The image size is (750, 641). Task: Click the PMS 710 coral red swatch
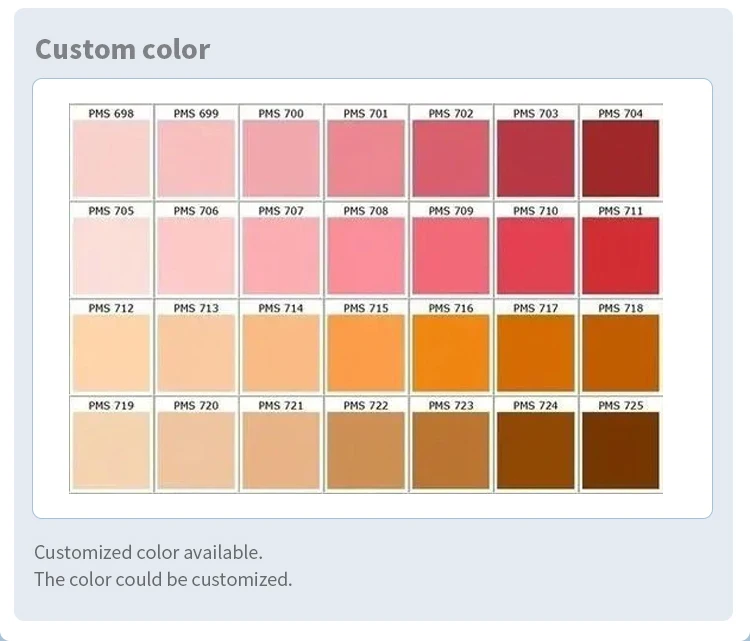click(x=536, y=256)
